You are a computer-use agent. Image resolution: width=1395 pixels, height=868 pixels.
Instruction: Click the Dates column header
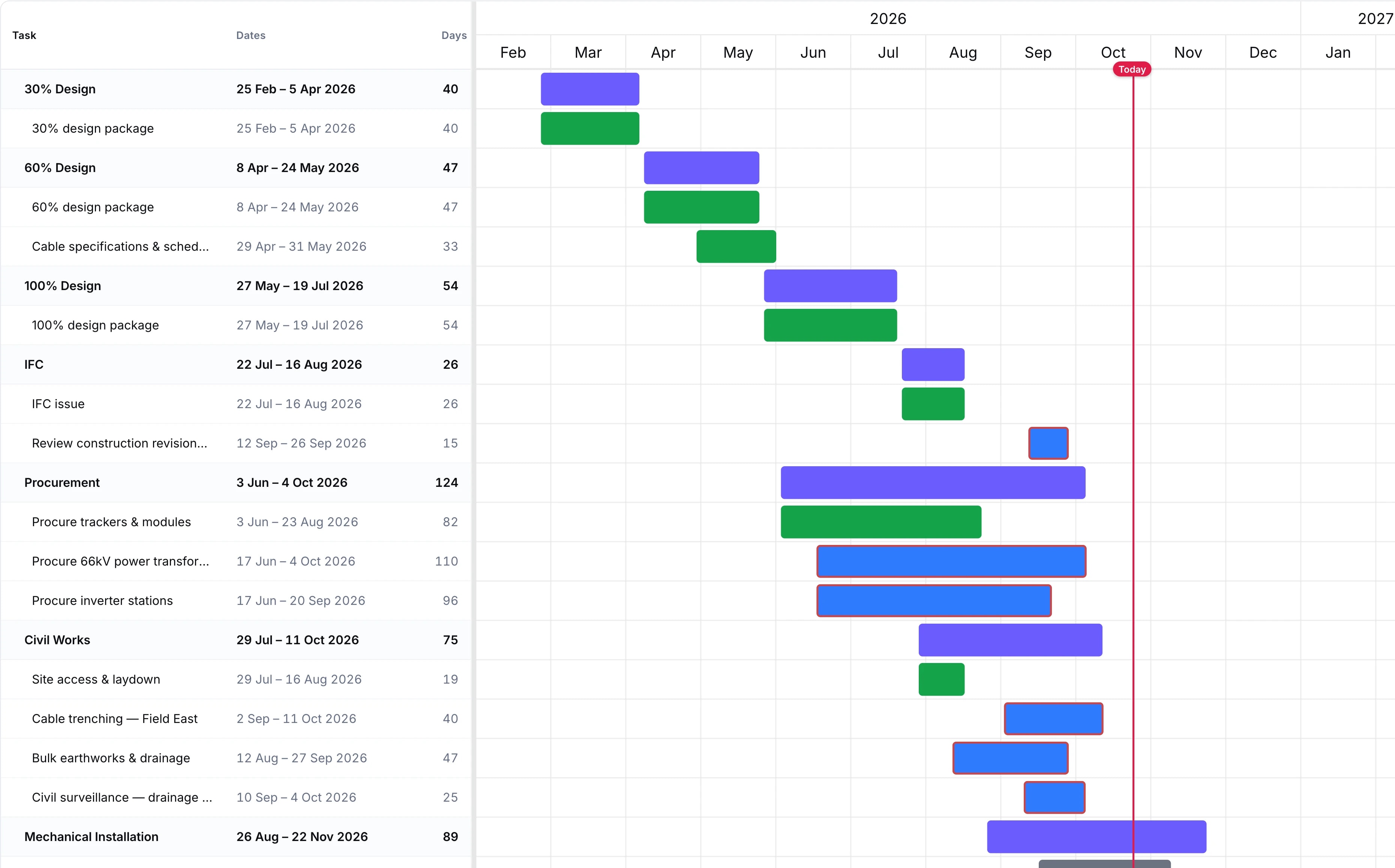pos(251,36)
